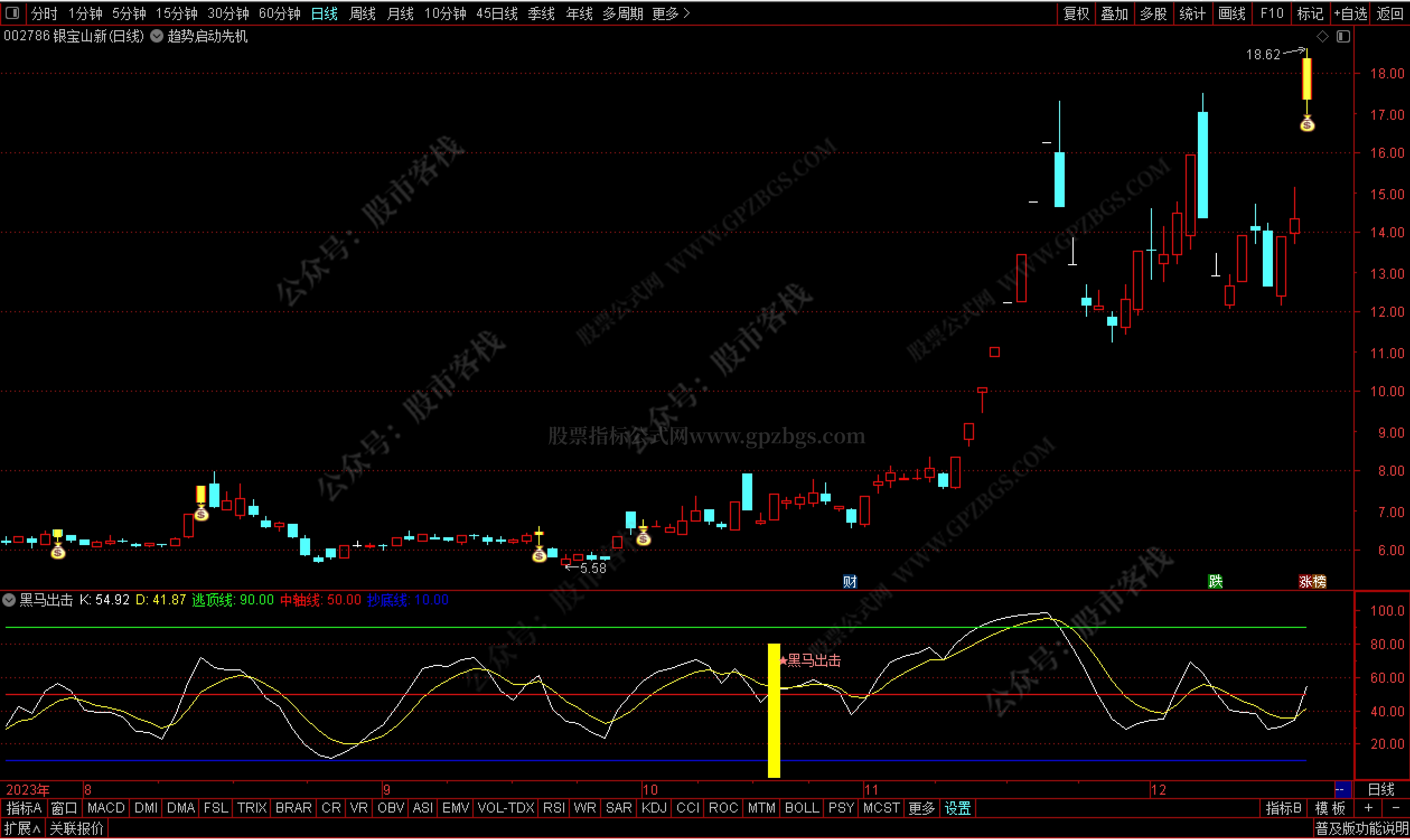Select the KDJ indicator
Screen dimensions: 1410x840
(654, 808)
